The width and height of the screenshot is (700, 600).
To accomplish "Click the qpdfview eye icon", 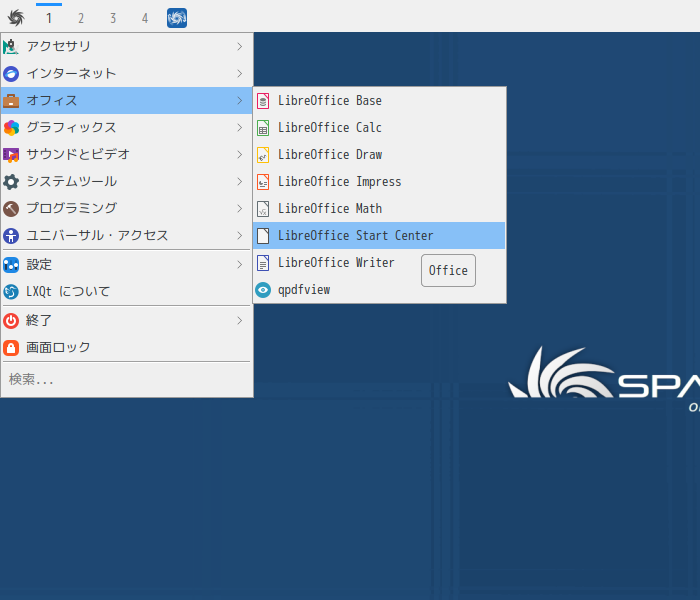I will coord(263,290).
